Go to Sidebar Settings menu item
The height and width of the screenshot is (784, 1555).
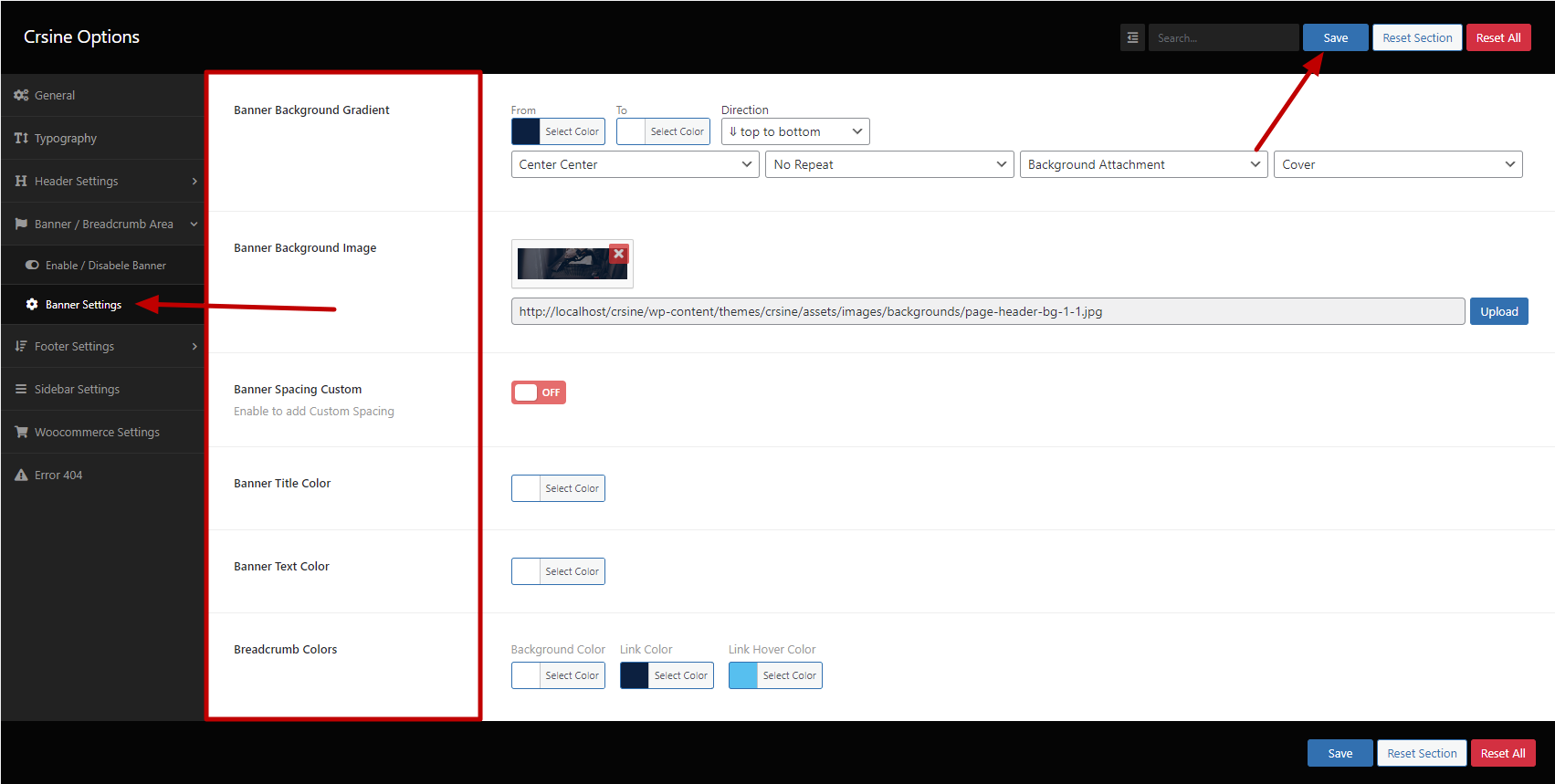click(x=77, y=389)
